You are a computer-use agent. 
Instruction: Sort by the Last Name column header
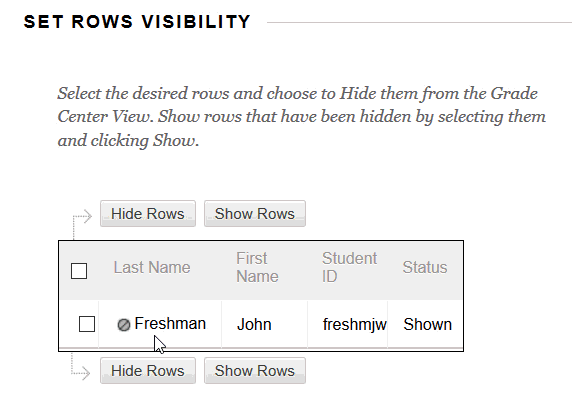click(152, 267)
